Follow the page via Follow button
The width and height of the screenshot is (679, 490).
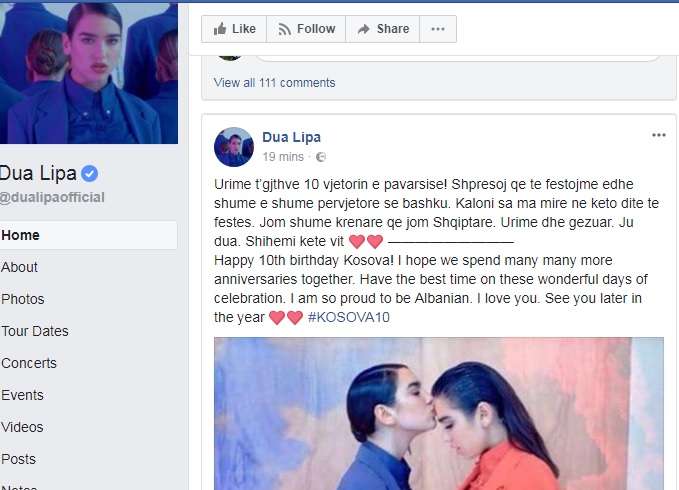(306, 29)
